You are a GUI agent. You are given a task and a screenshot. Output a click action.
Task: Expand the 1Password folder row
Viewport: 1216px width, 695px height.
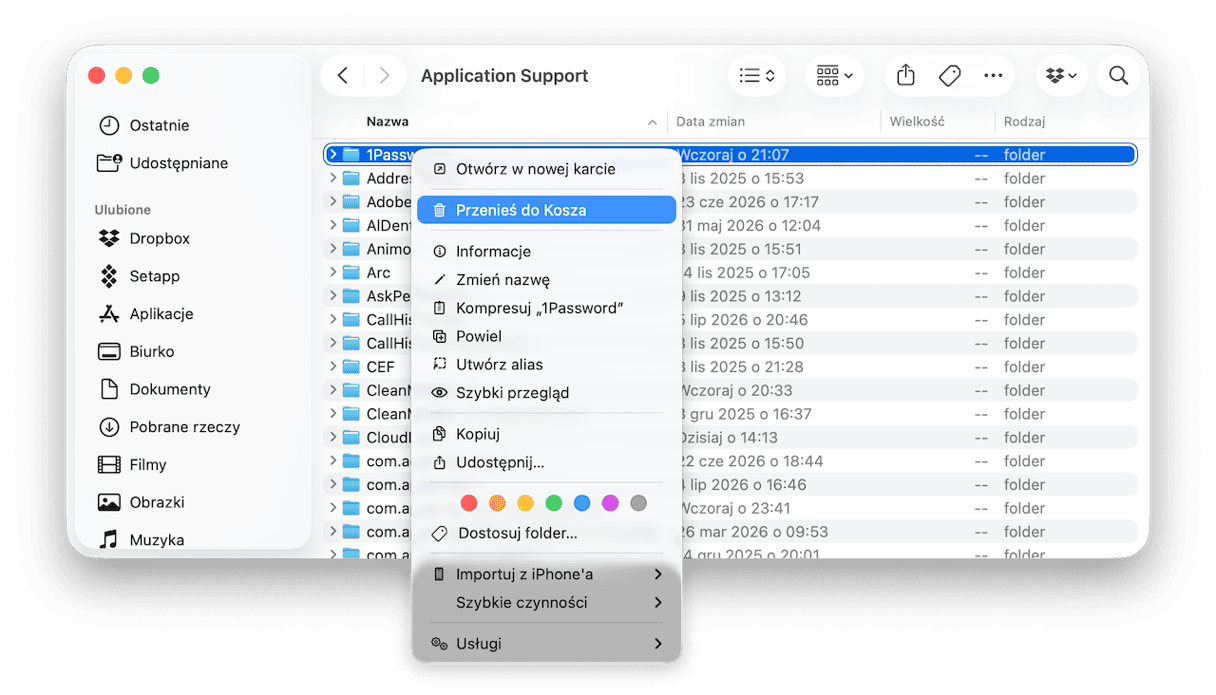click(333, 155)
